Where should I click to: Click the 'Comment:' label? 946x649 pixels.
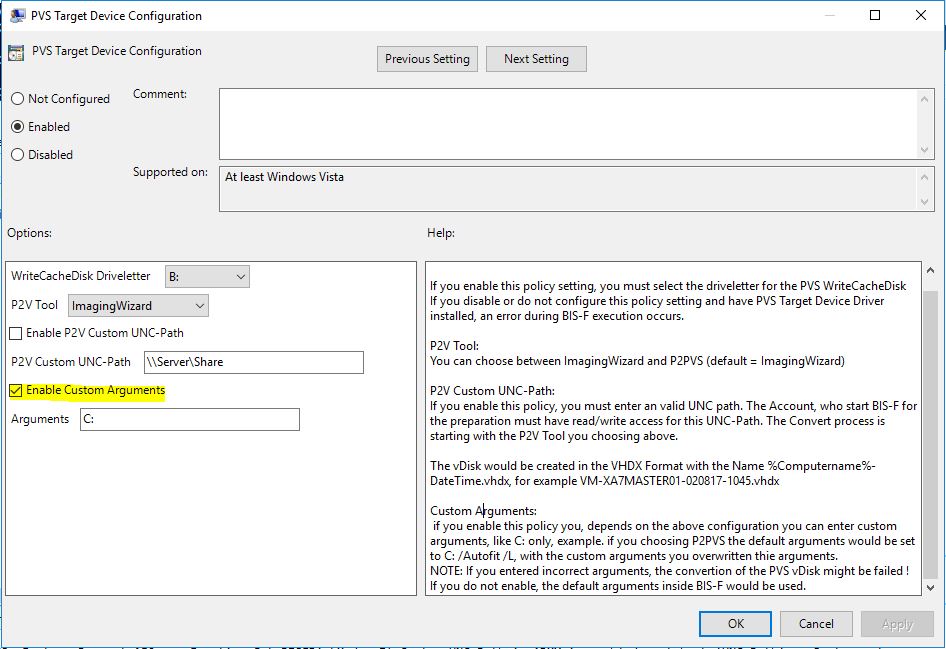[160, 94]
